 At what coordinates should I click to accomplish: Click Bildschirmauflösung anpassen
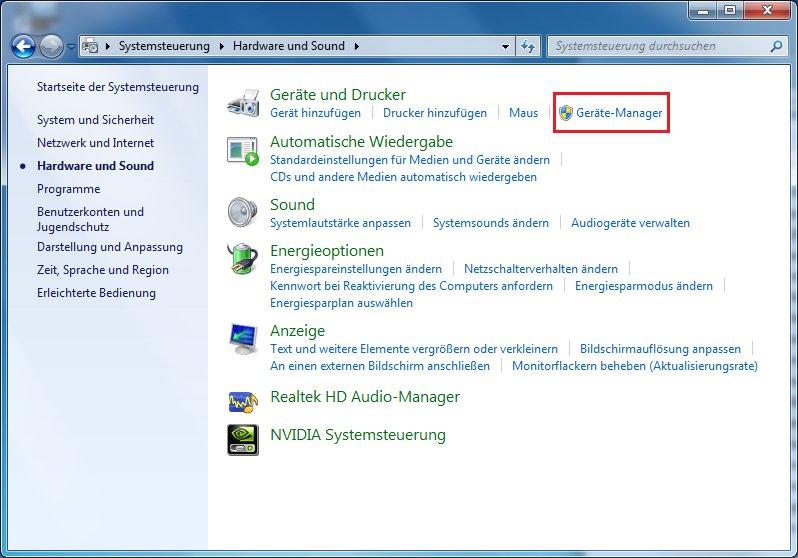660,349
